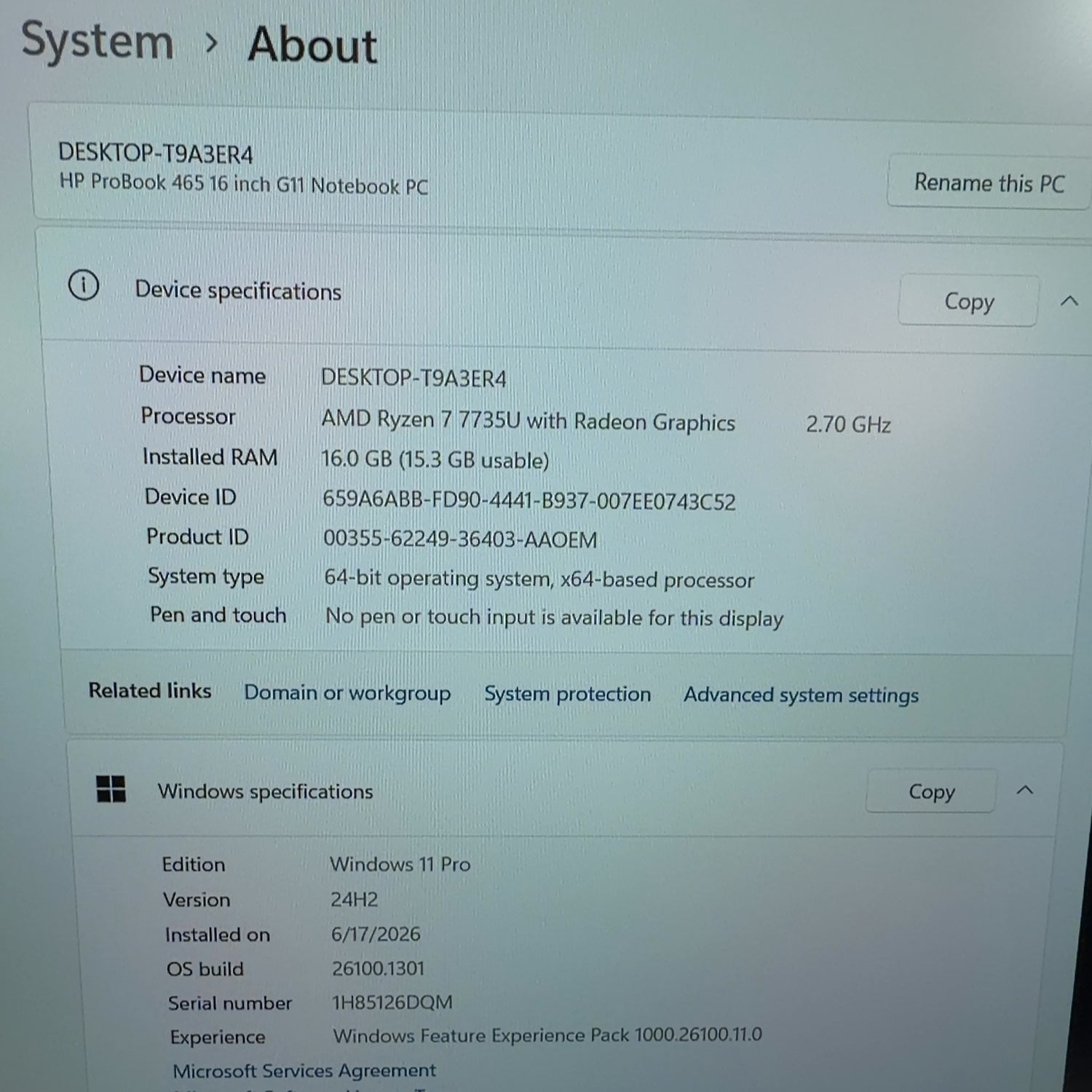
Task: Select the device name value DESKTOP-T9A3ER4 in specifications
Action: coord(414,378)
